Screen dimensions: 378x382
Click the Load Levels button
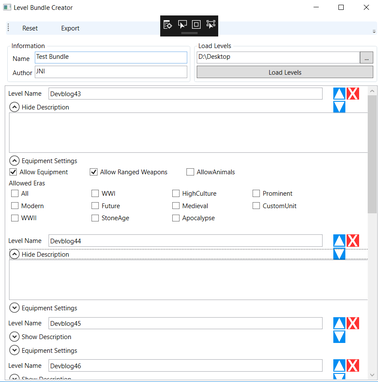(x=285, y=72)
